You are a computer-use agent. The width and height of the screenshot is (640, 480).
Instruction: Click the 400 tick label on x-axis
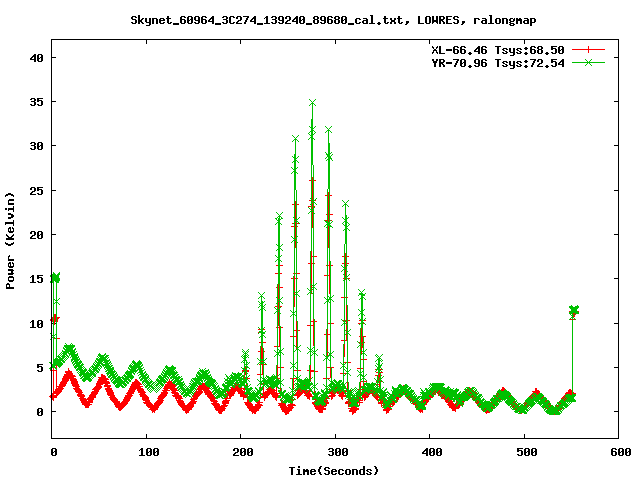pyautogui.click(x=429, y=452)
